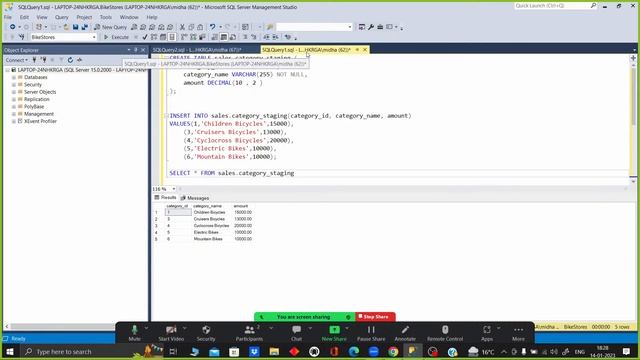
Task: Click the Refresh icon in Object Explorer
Action: tap(70, 60)
